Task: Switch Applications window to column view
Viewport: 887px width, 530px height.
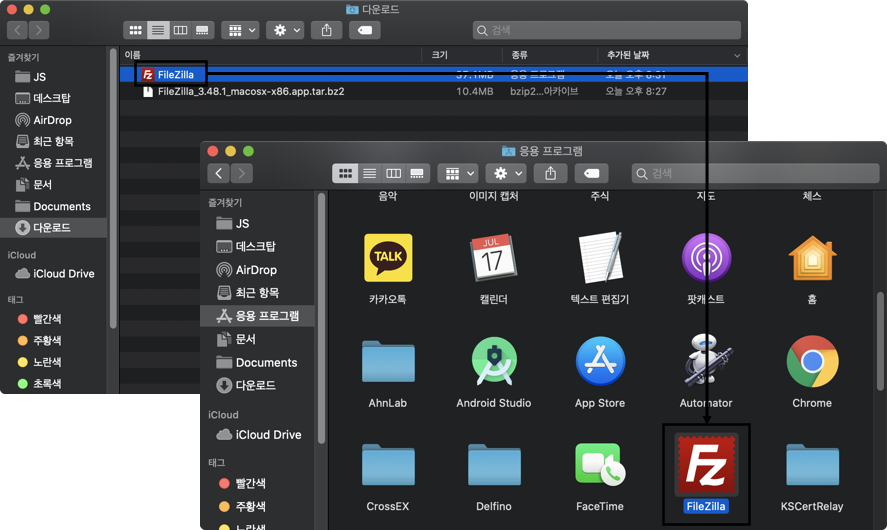Action: click(x=393, y=173)
